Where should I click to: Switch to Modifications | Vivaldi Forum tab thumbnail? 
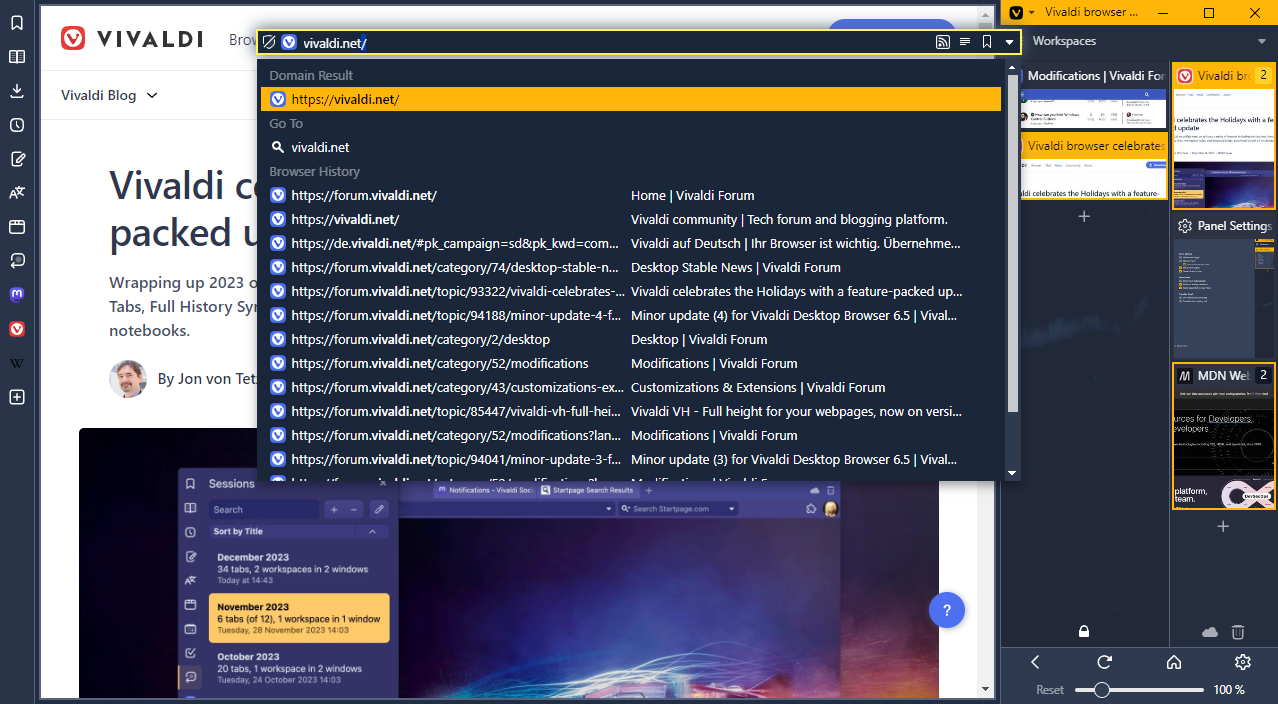point(1093,94)
